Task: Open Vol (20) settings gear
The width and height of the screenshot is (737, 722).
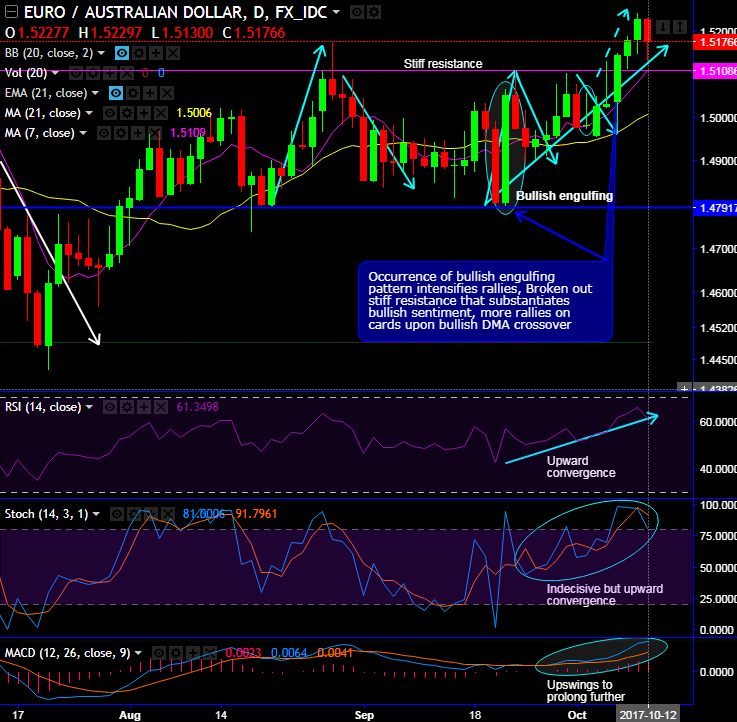Action: coord(93,73)
